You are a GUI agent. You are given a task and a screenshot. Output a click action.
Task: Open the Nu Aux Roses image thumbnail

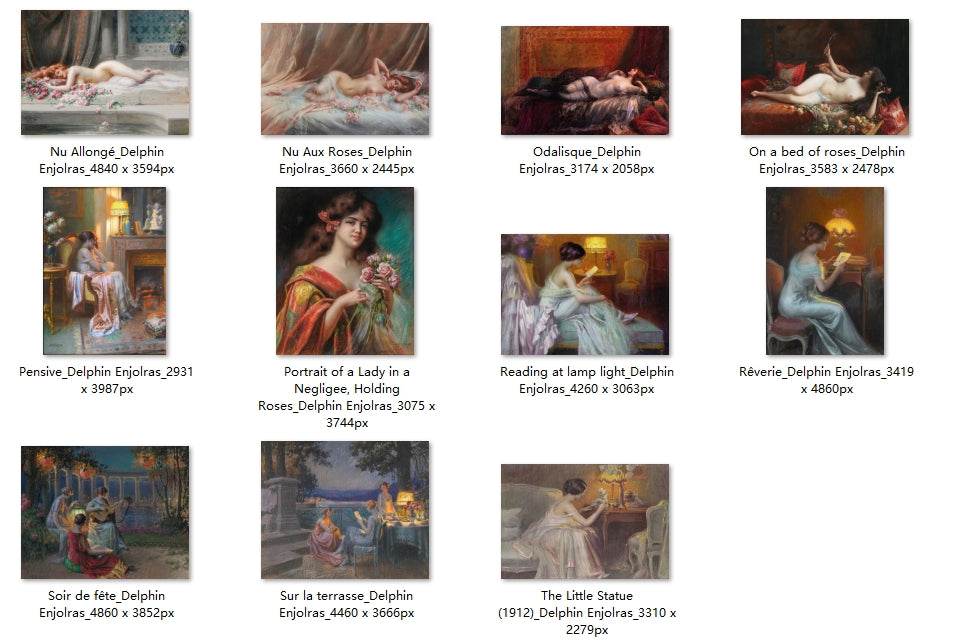345,79
